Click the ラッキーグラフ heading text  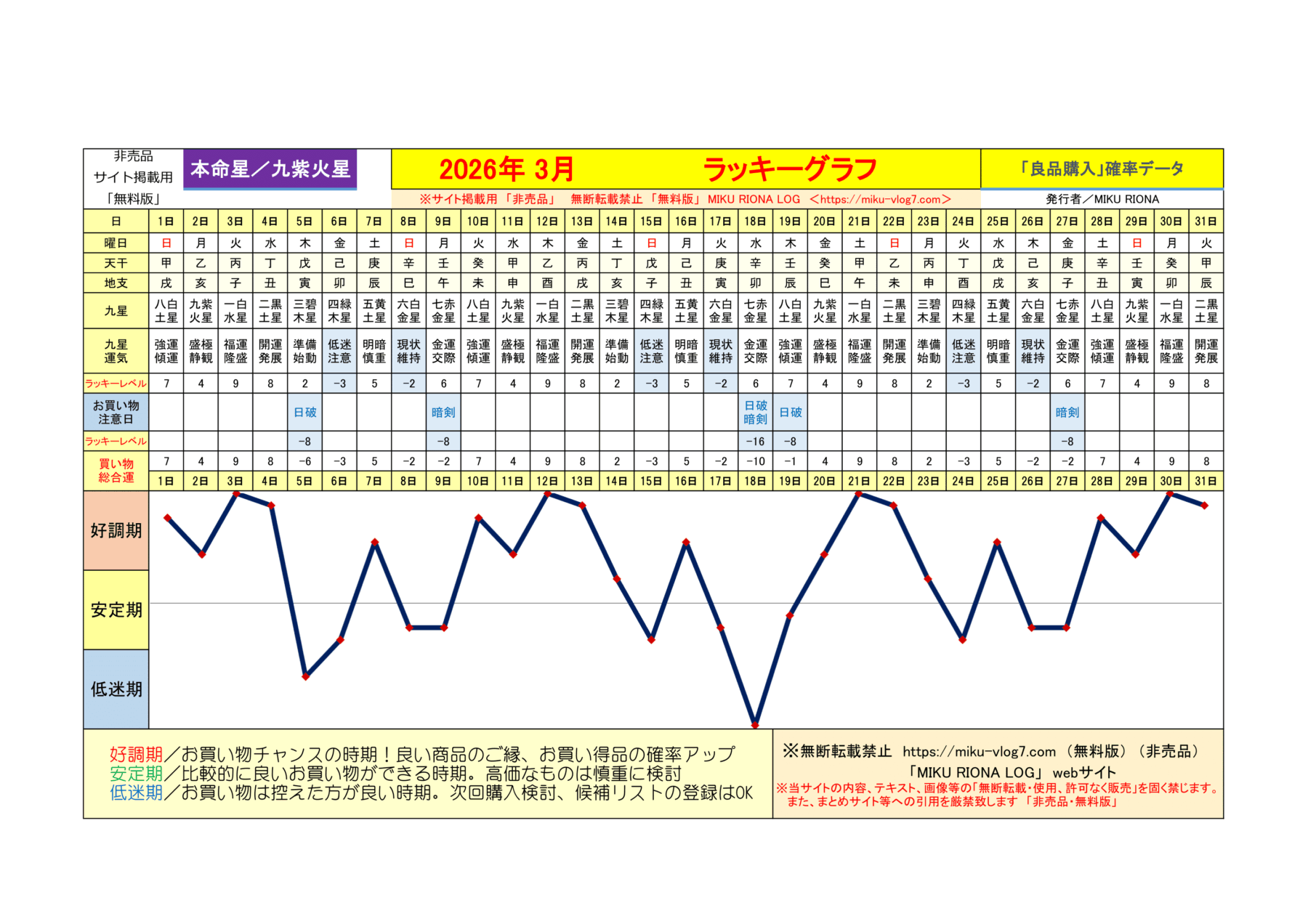(x=790, y=169)
